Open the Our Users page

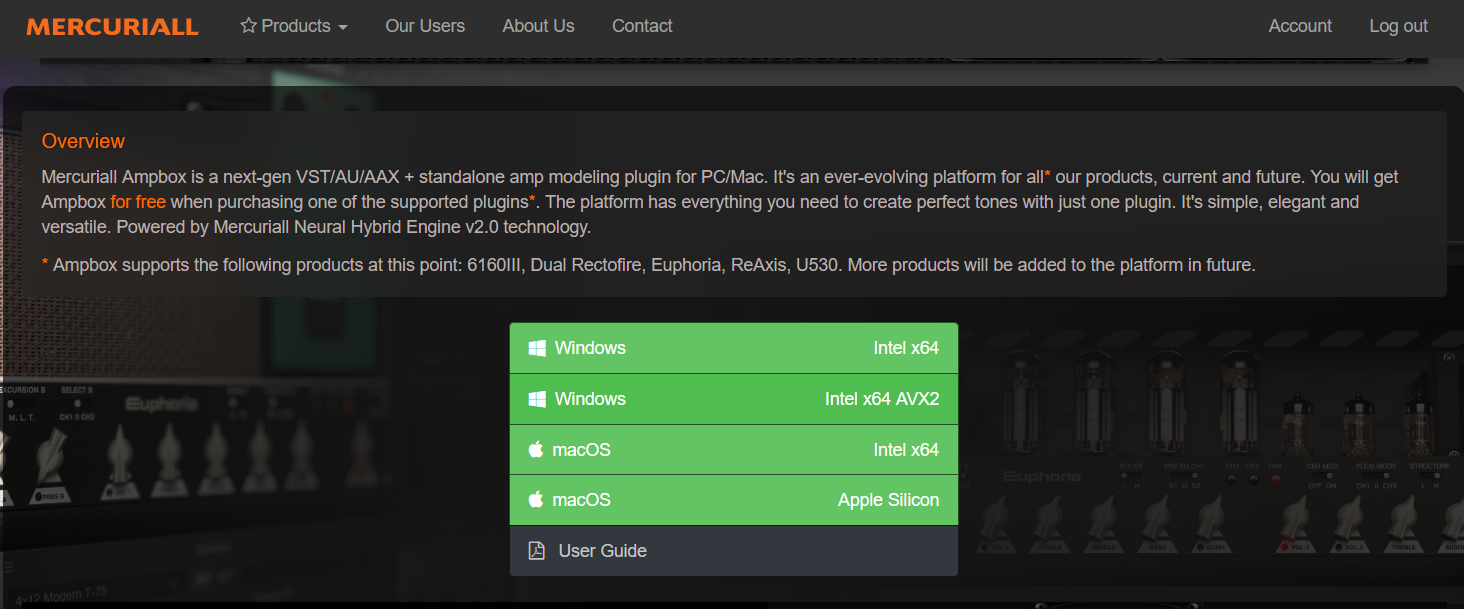click(425, 26)
